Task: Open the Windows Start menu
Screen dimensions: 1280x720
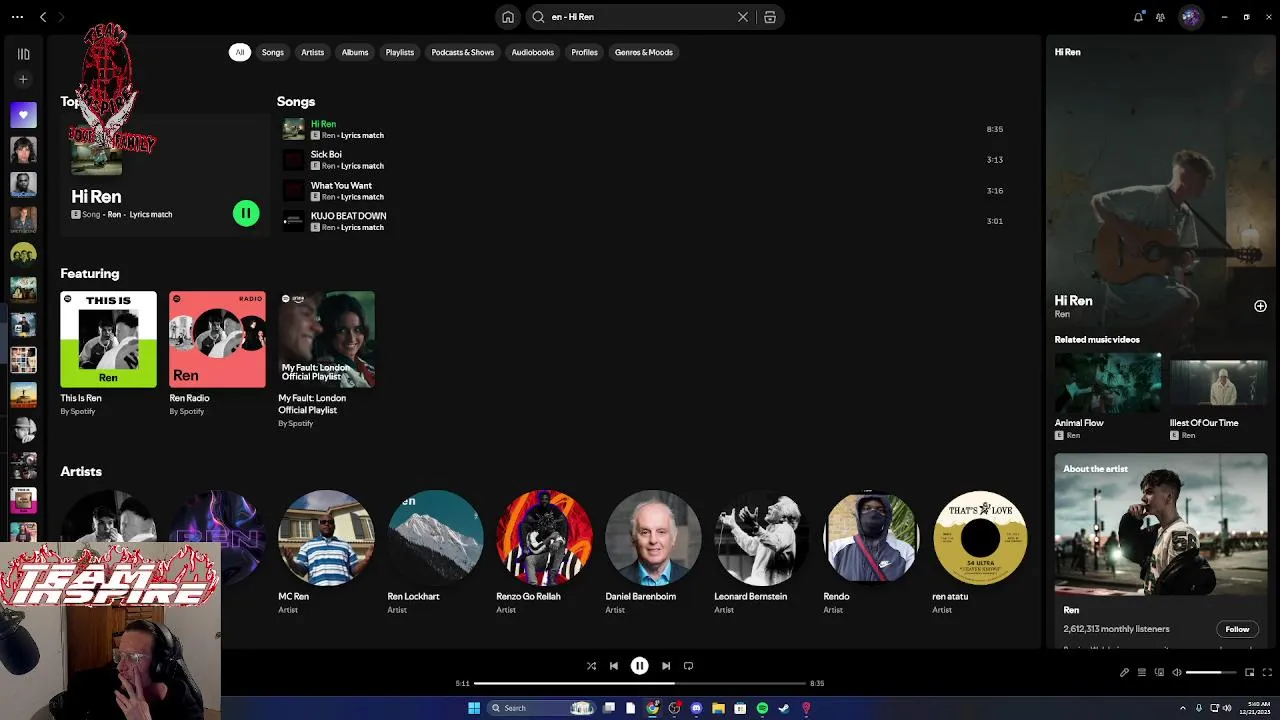Action: tap(474, 708)
